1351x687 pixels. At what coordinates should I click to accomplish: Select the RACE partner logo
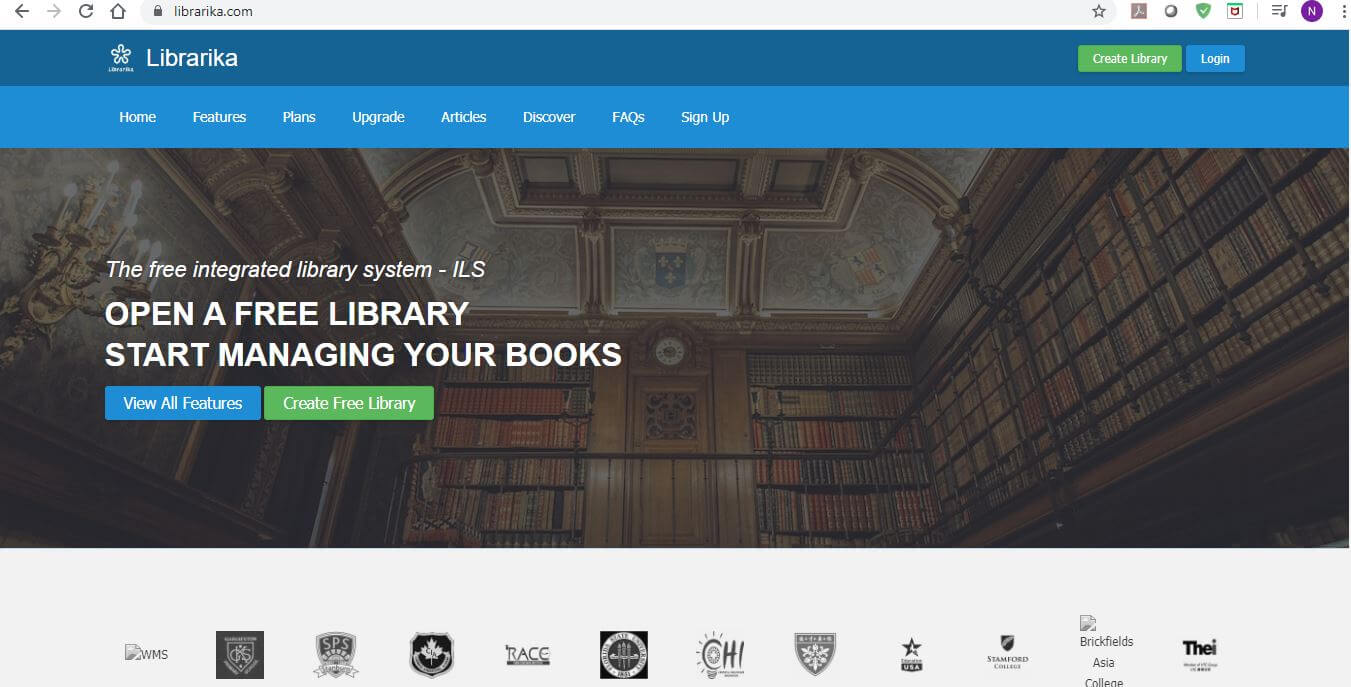pos(528,655)
